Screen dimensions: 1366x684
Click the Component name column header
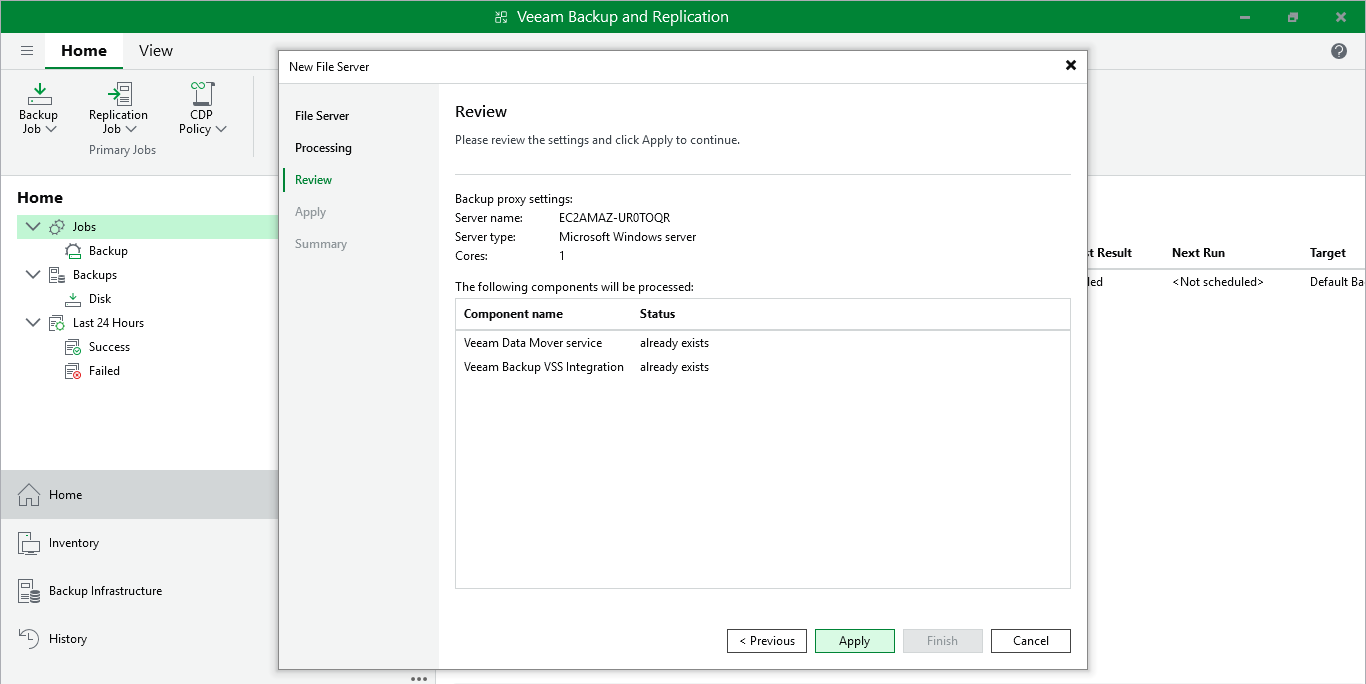[x=513, y=314]
